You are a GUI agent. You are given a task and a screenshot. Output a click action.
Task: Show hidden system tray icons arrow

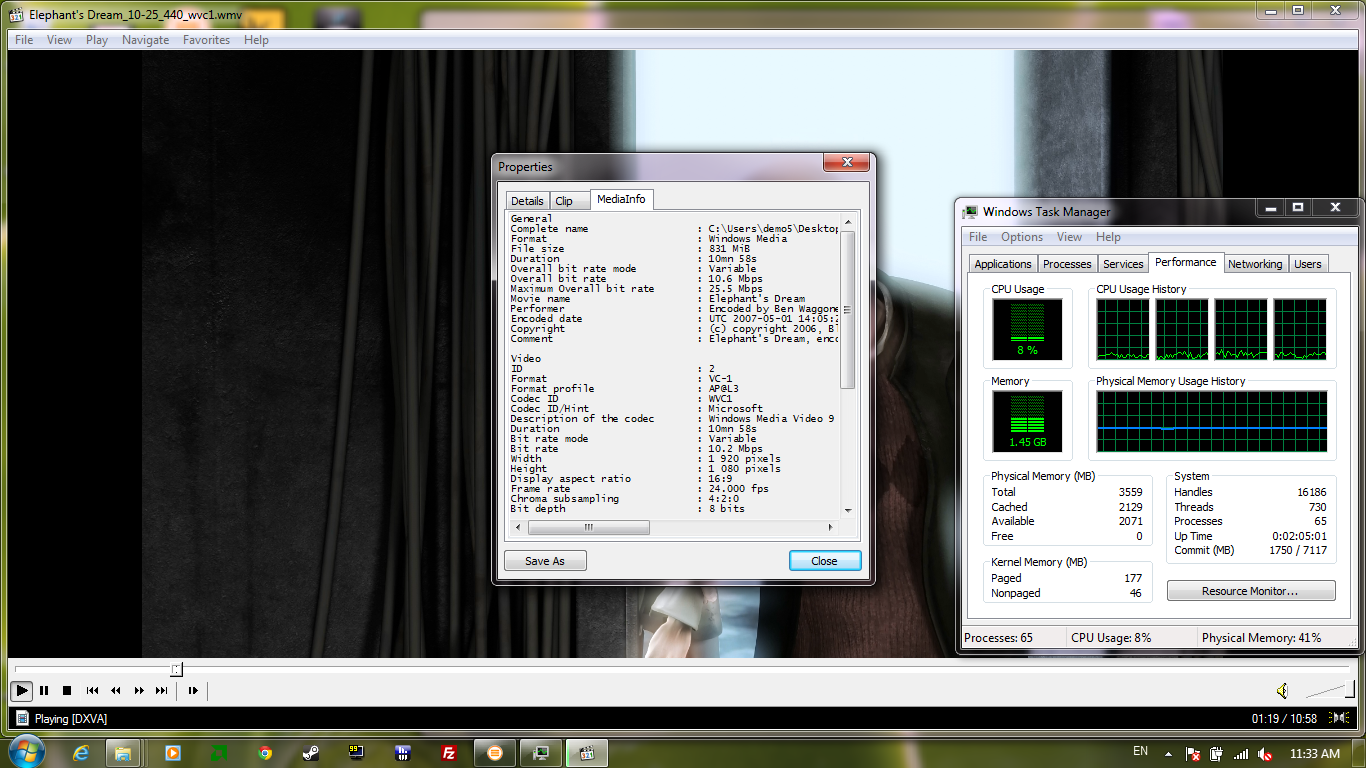(x=1170, y=753)
